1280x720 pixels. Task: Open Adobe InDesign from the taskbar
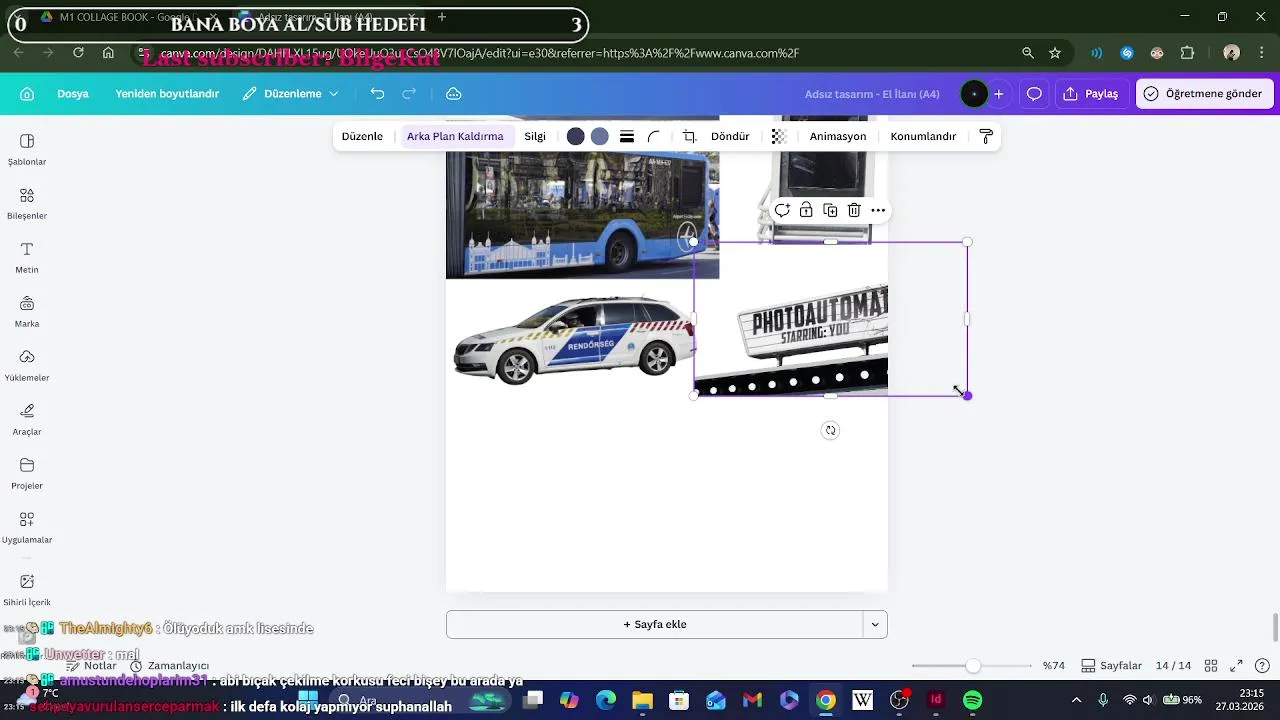coord(936,700)
